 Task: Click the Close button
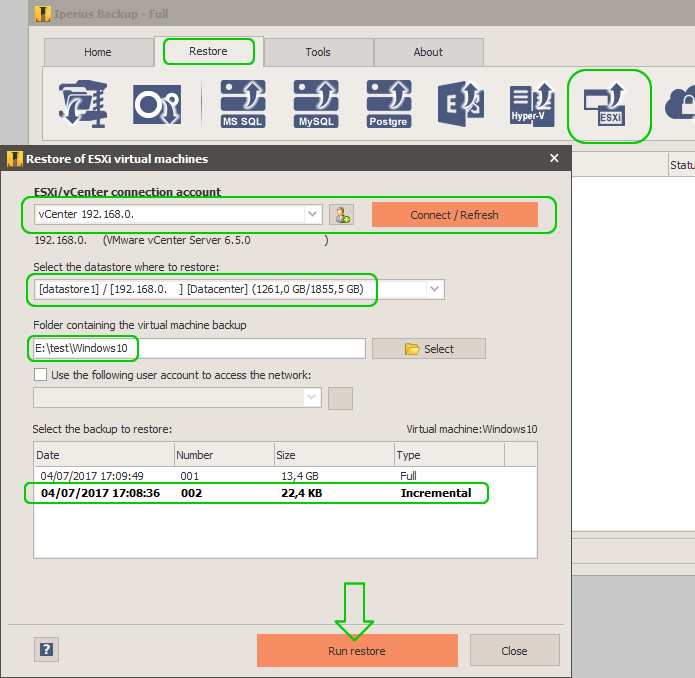click(515, 651)
